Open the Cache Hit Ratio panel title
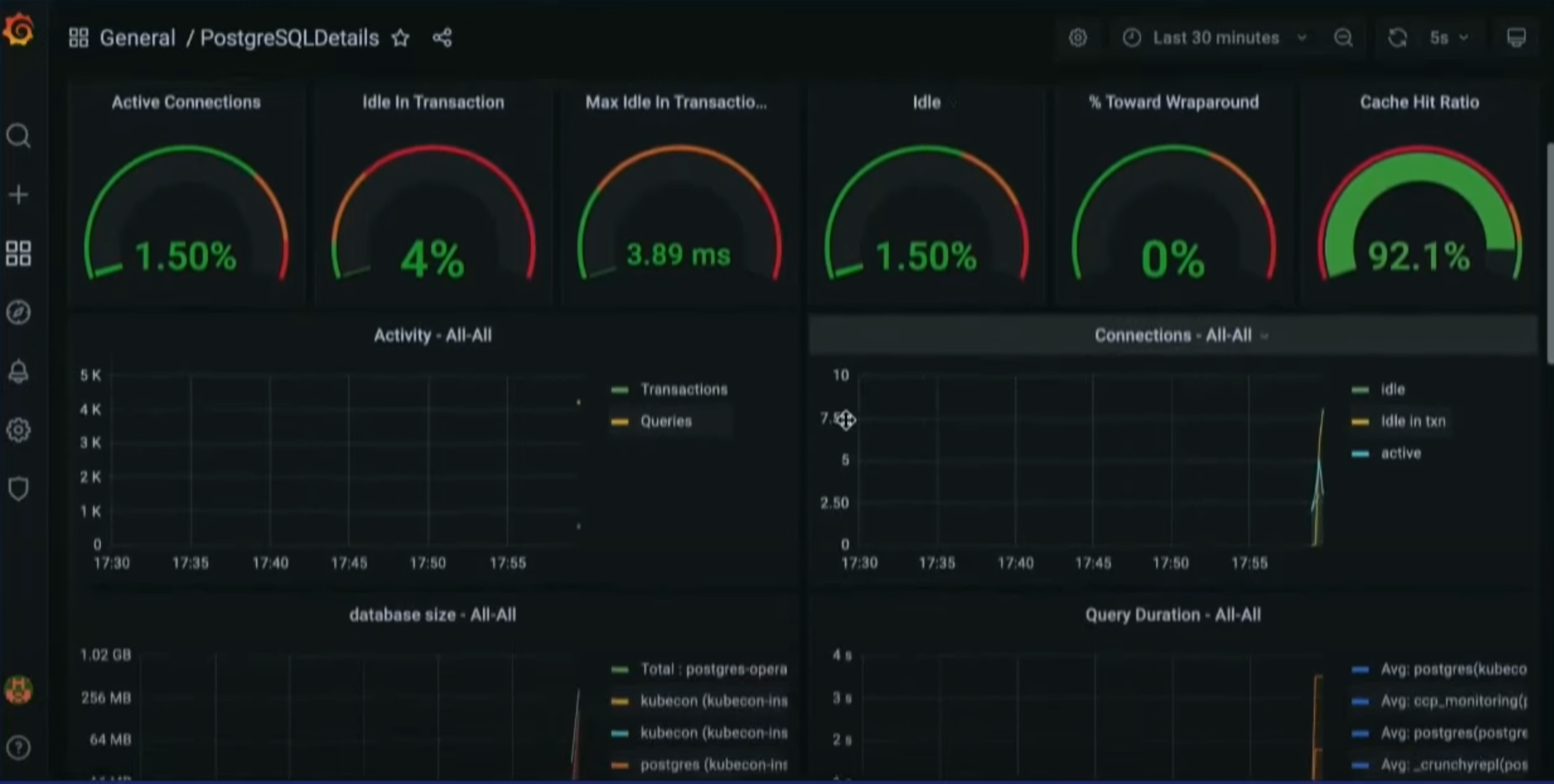The height and width of the screenshot is (784, 1554). [1419, 102]
